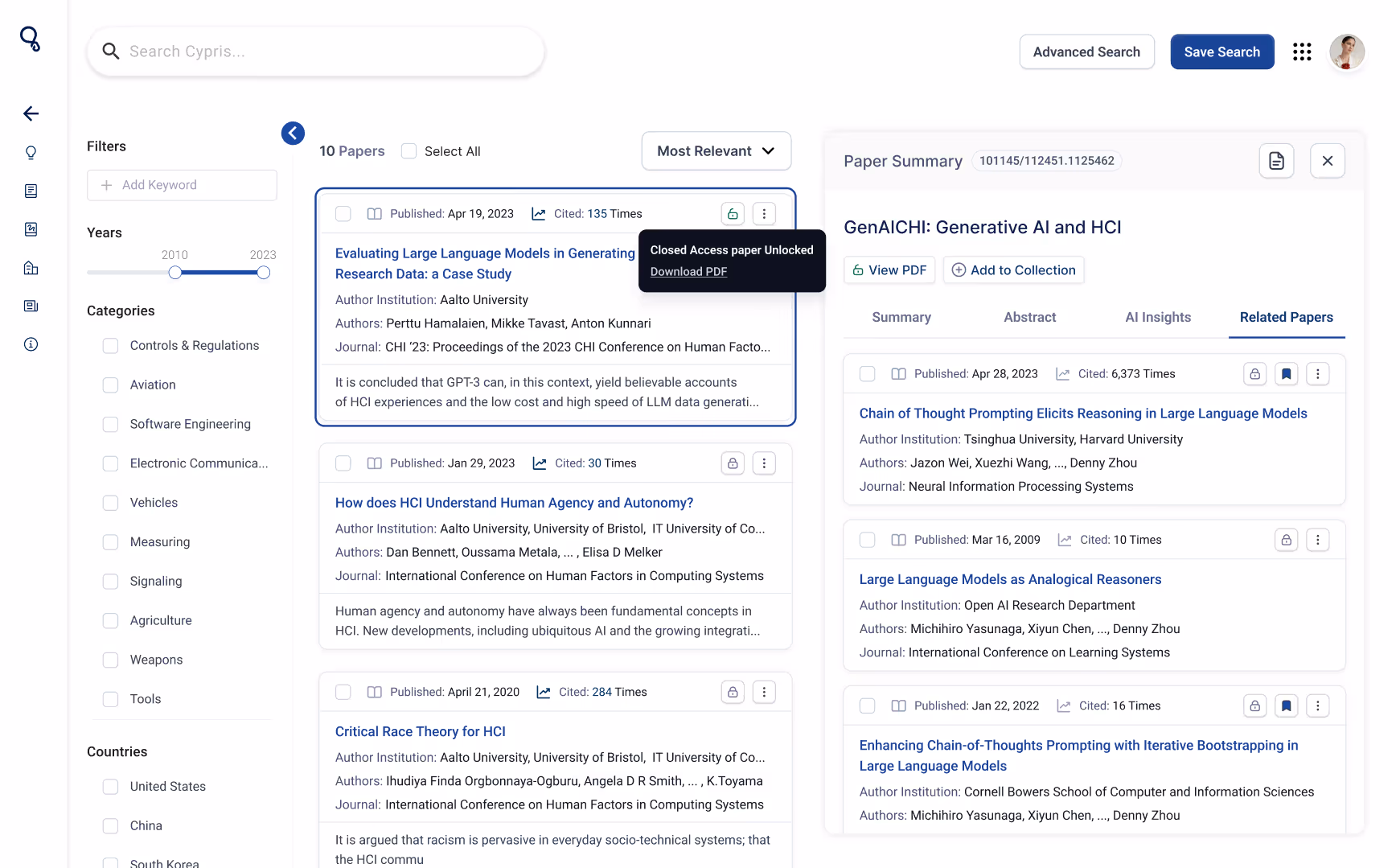Open the apps grid menu icon
The height and width of the screenshot is (868, 1400).
click(x=1302, y=51)
